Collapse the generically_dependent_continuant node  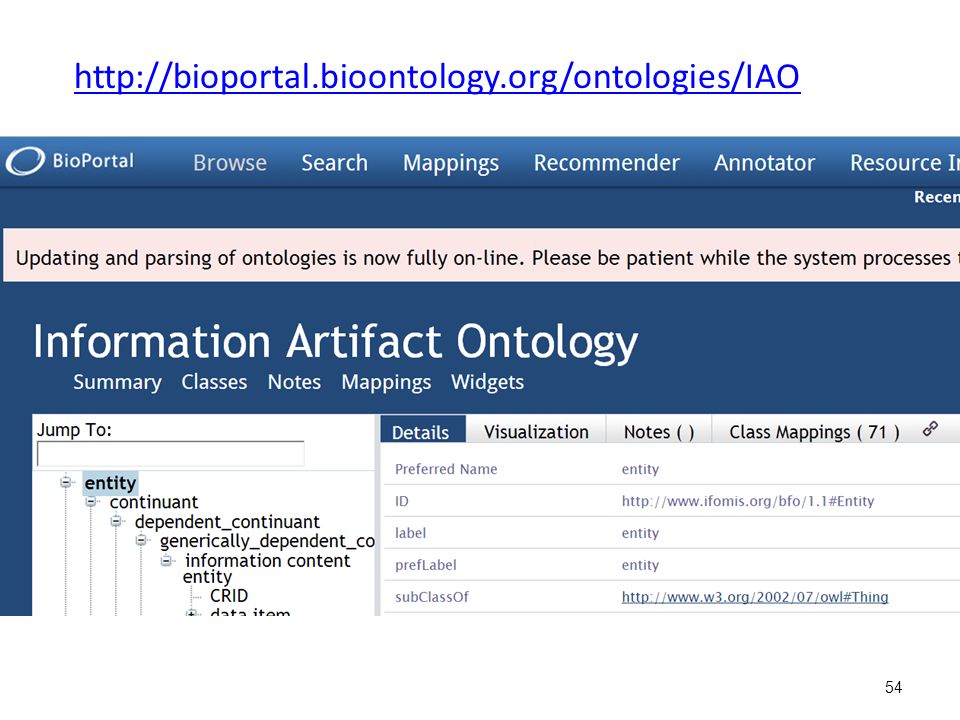(141, 541)
